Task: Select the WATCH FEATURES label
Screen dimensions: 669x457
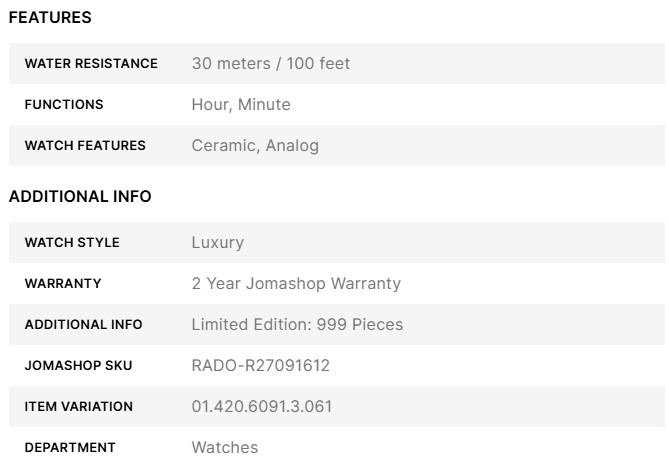Action: point(85,146)
